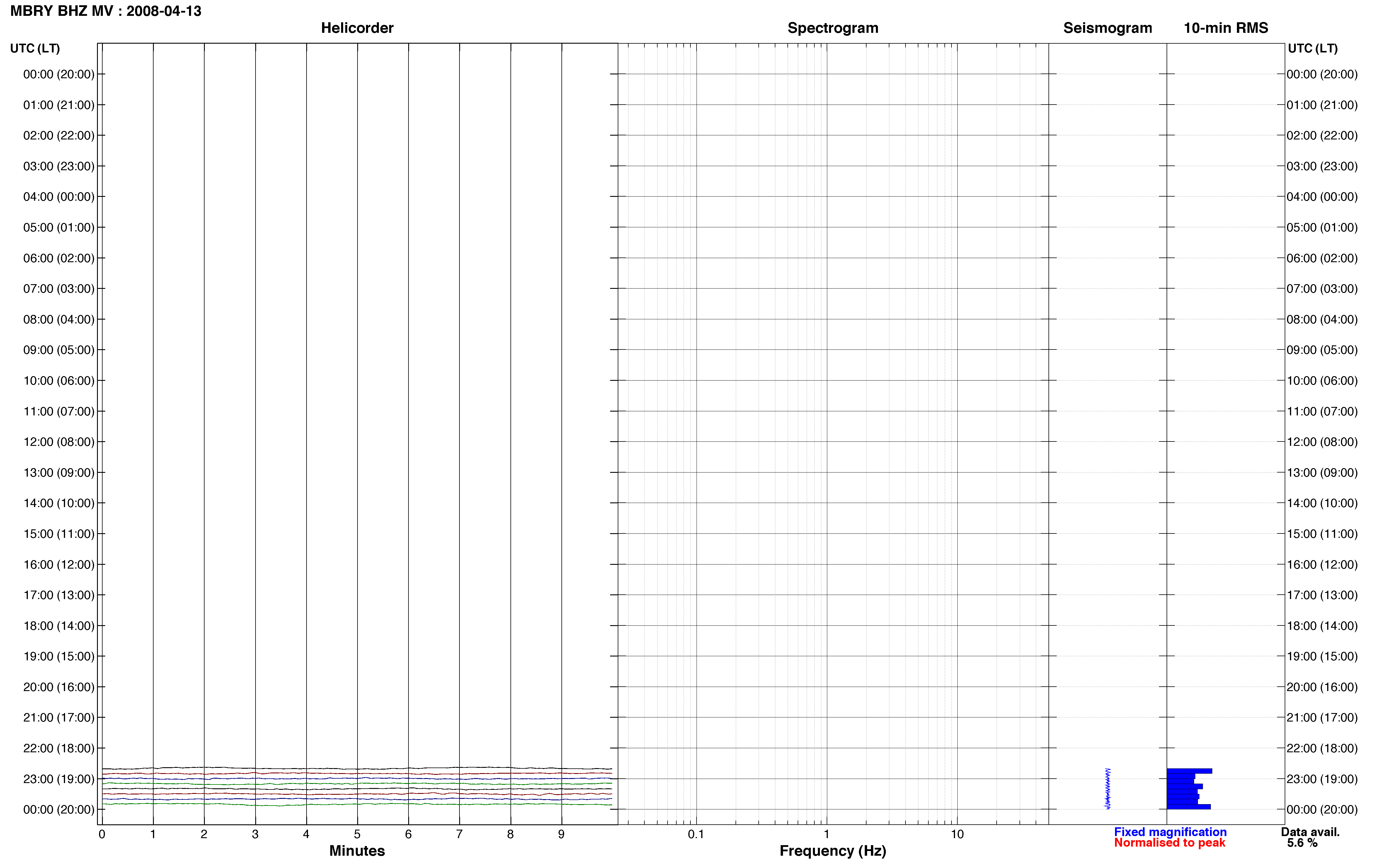Click the '7' tick on the Minutes axis
This screenshot has width=1389, height=868.
click(x=459, y=834)
